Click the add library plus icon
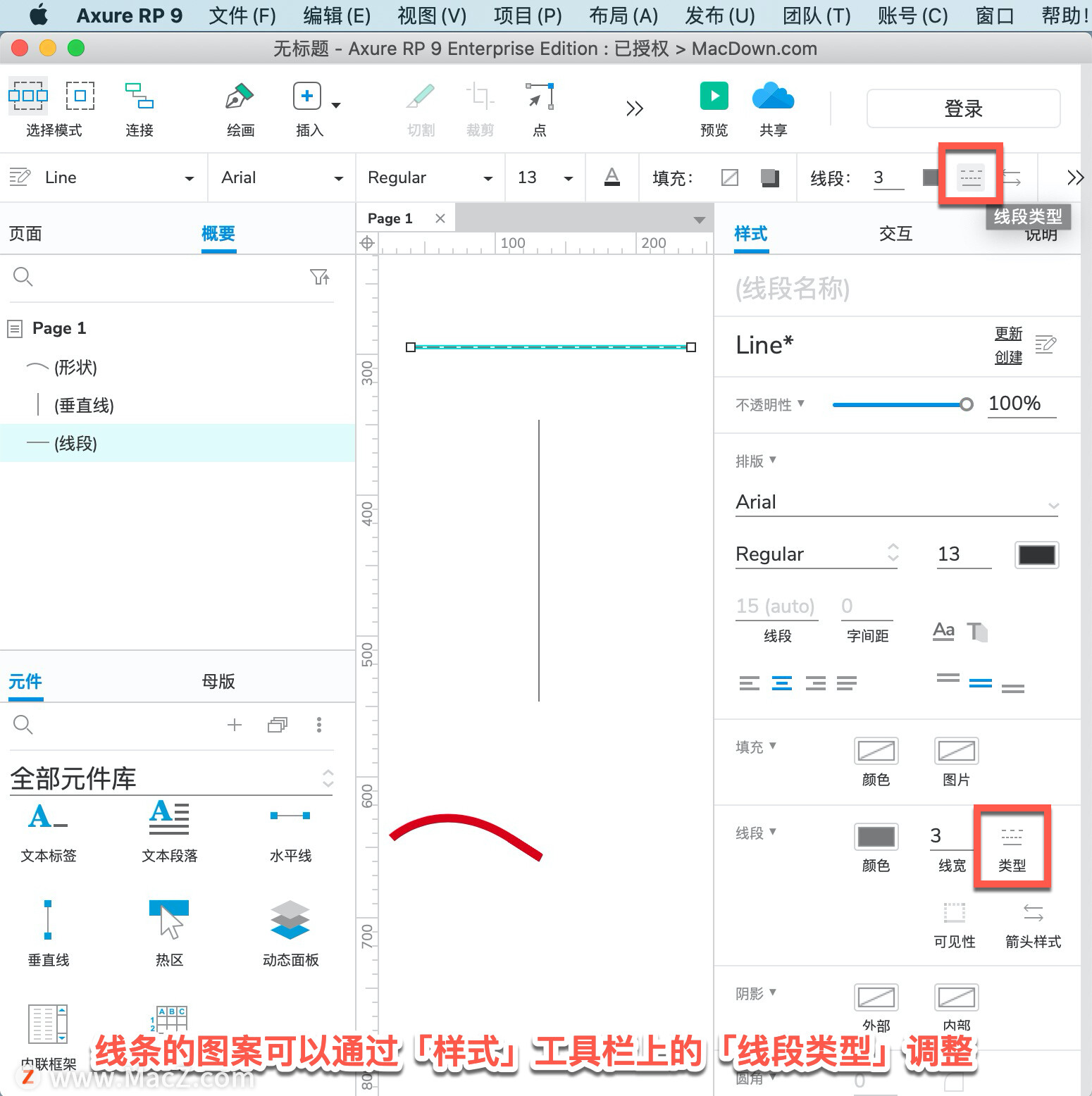Image resolution: width=1092 pixels, height=1096 pixels. 235,725
